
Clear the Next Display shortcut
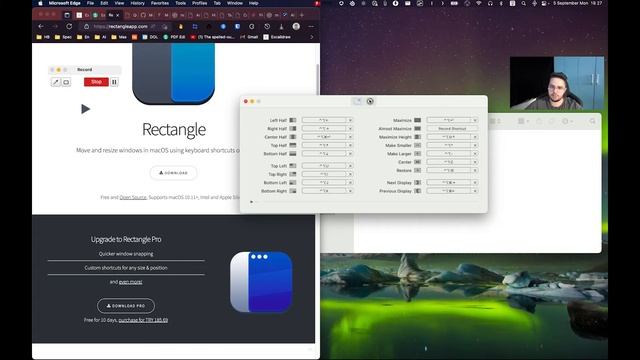(475, 183)
